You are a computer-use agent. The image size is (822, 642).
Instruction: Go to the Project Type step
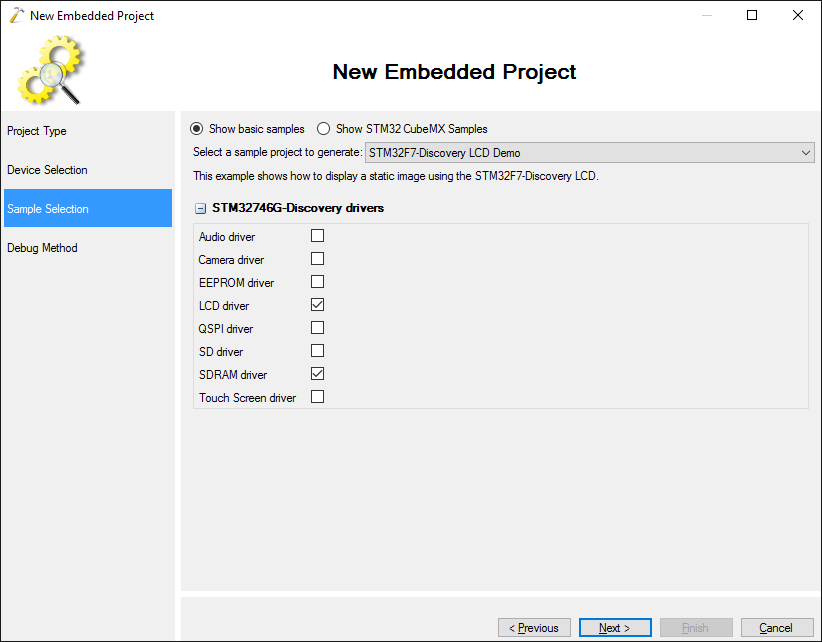tap(88, 131)
